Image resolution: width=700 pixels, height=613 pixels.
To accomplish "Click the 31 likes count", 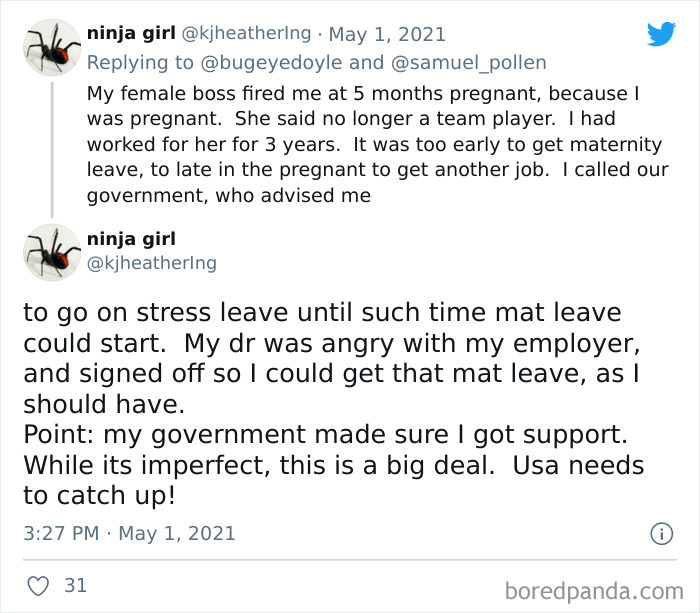I will tap(75, 586).
